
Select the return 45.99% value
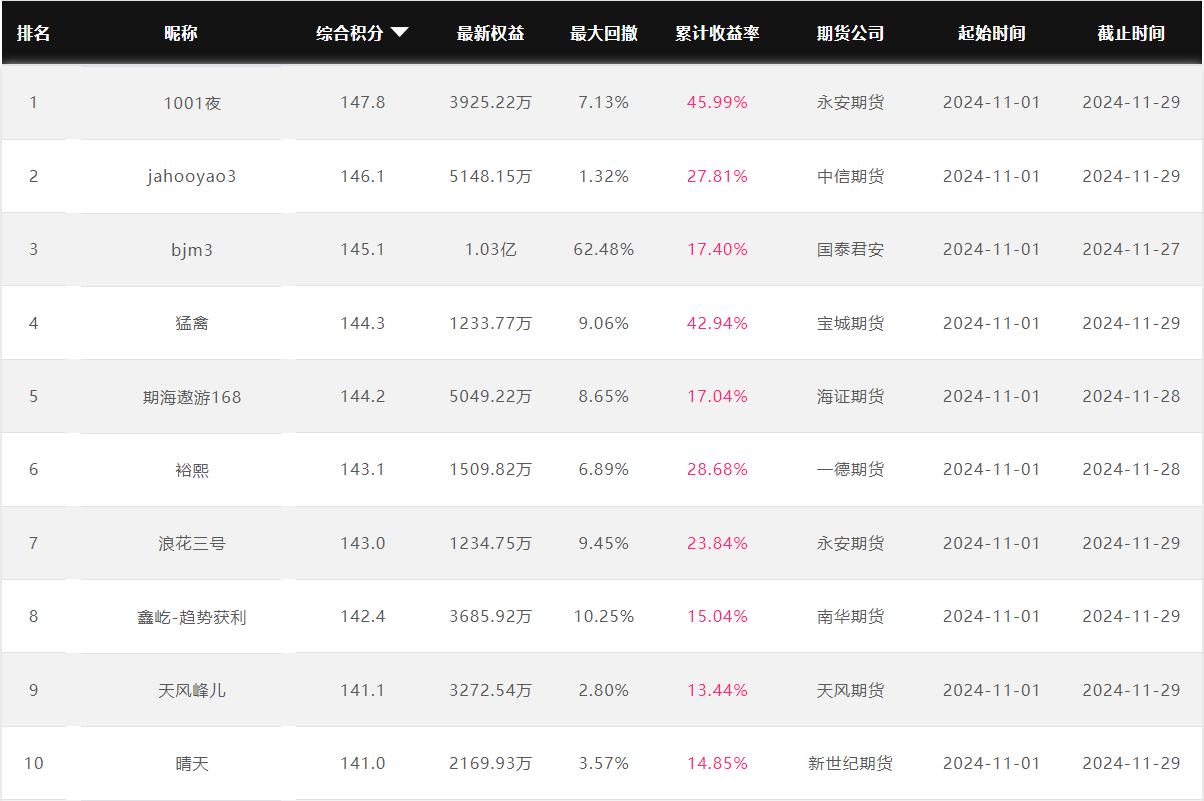click(x=717, y=102)
